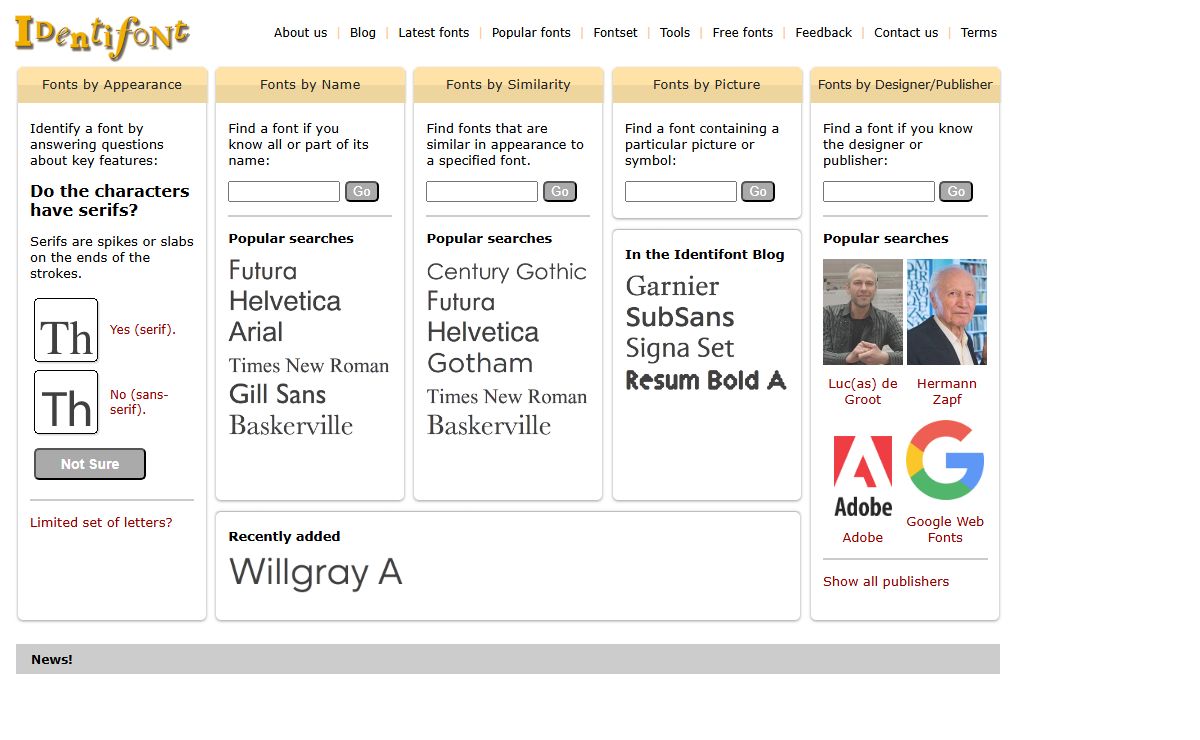Click the Not Sure button

pos(90,464)
